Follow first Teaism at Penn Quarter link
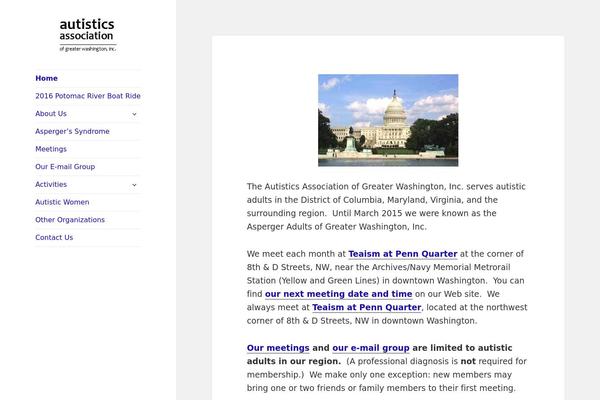 coord(403,254)
